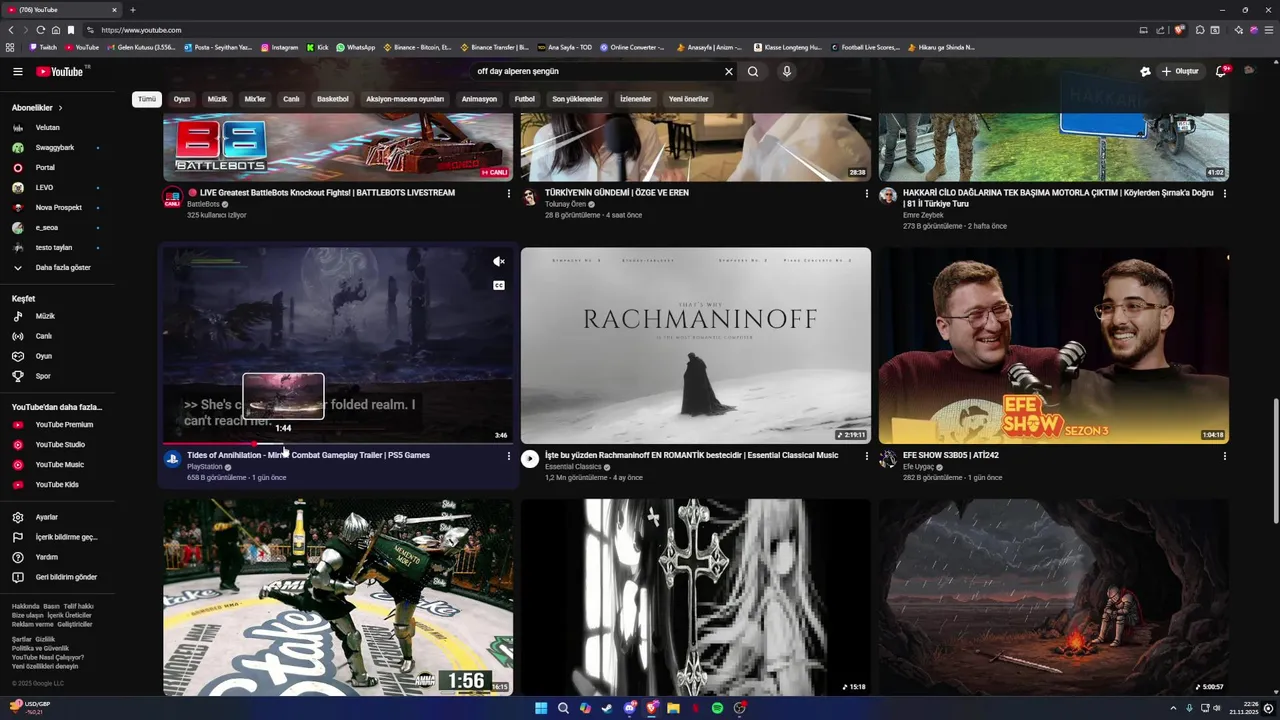
Task: Open the Windows Start menu
Action: (x=541, y=708)
